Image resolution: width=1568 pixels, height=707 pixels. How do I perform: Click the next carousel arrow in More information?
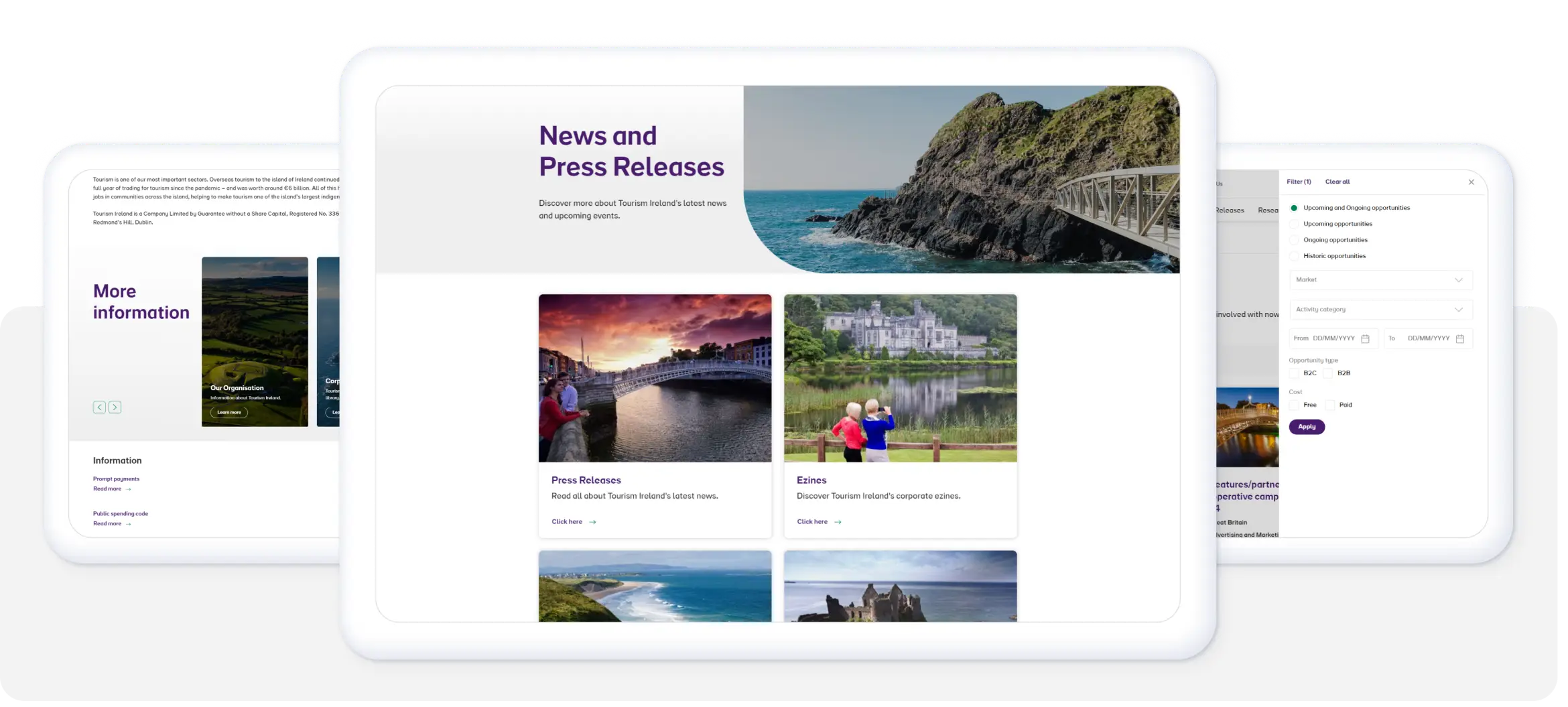coord(115,407)
